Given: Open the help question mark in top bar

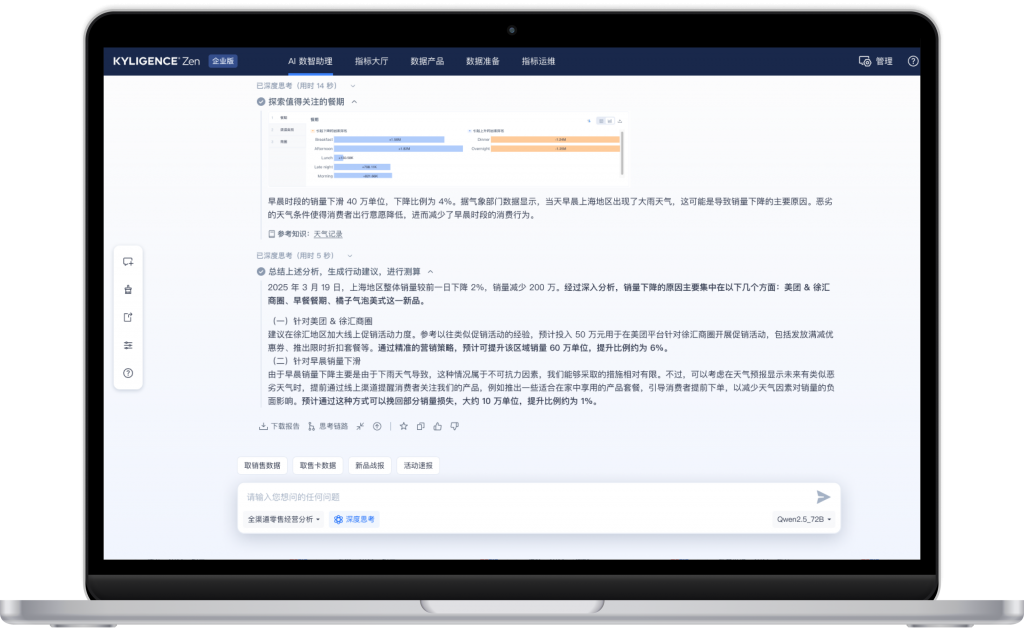Looking at the screenshot, I should pyautogui.click(x=913, y=61).
